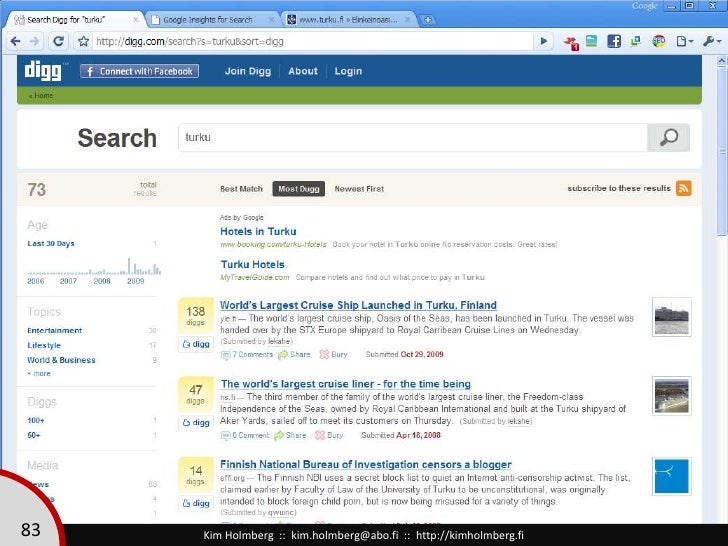Click the browser back arrow
Image resolution: width=728 pixels, height=546 pixels.
coord(14,41)
